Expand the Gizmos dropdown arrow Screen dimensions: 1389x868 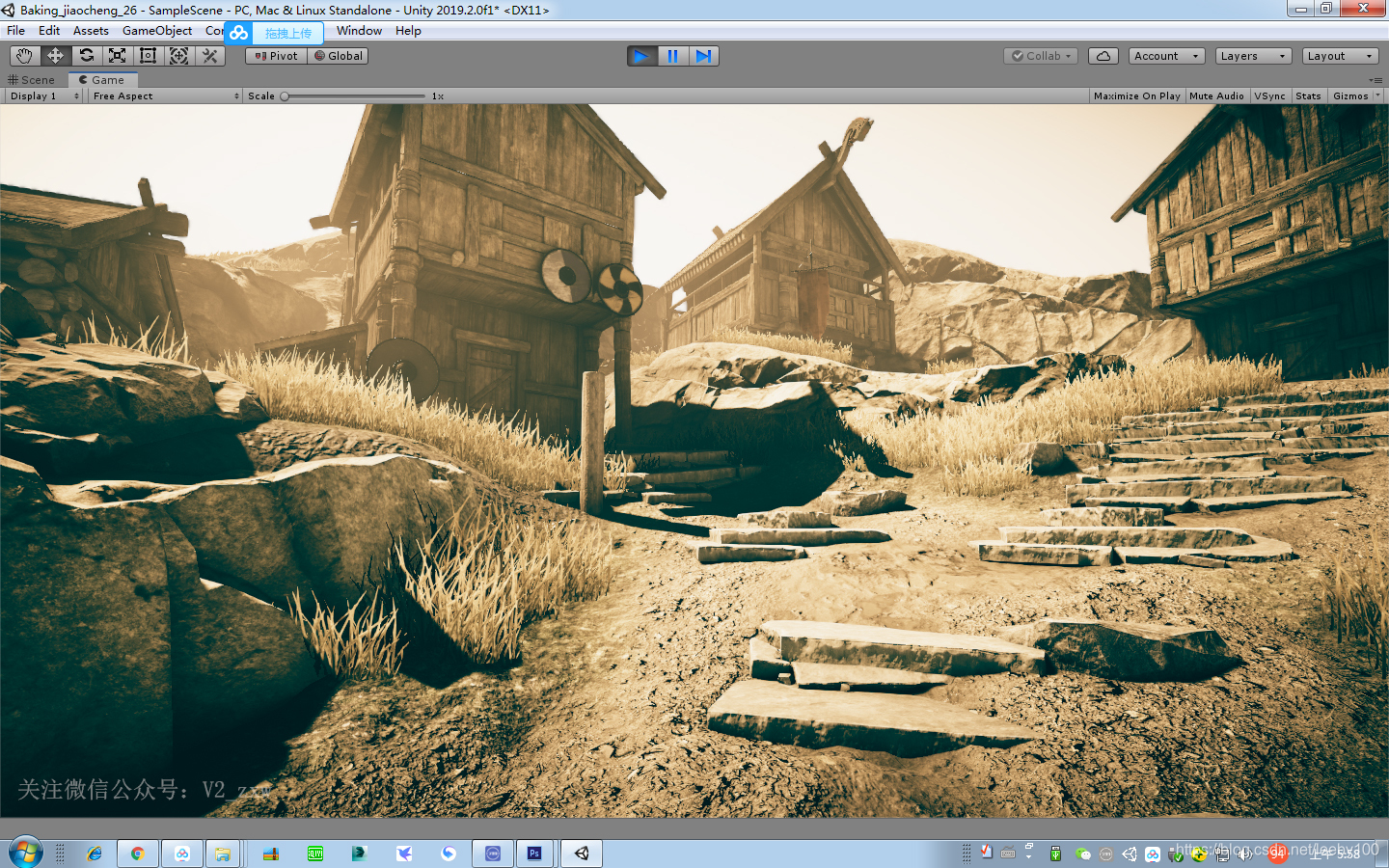pyautogui.click(x=1376, y=96)
